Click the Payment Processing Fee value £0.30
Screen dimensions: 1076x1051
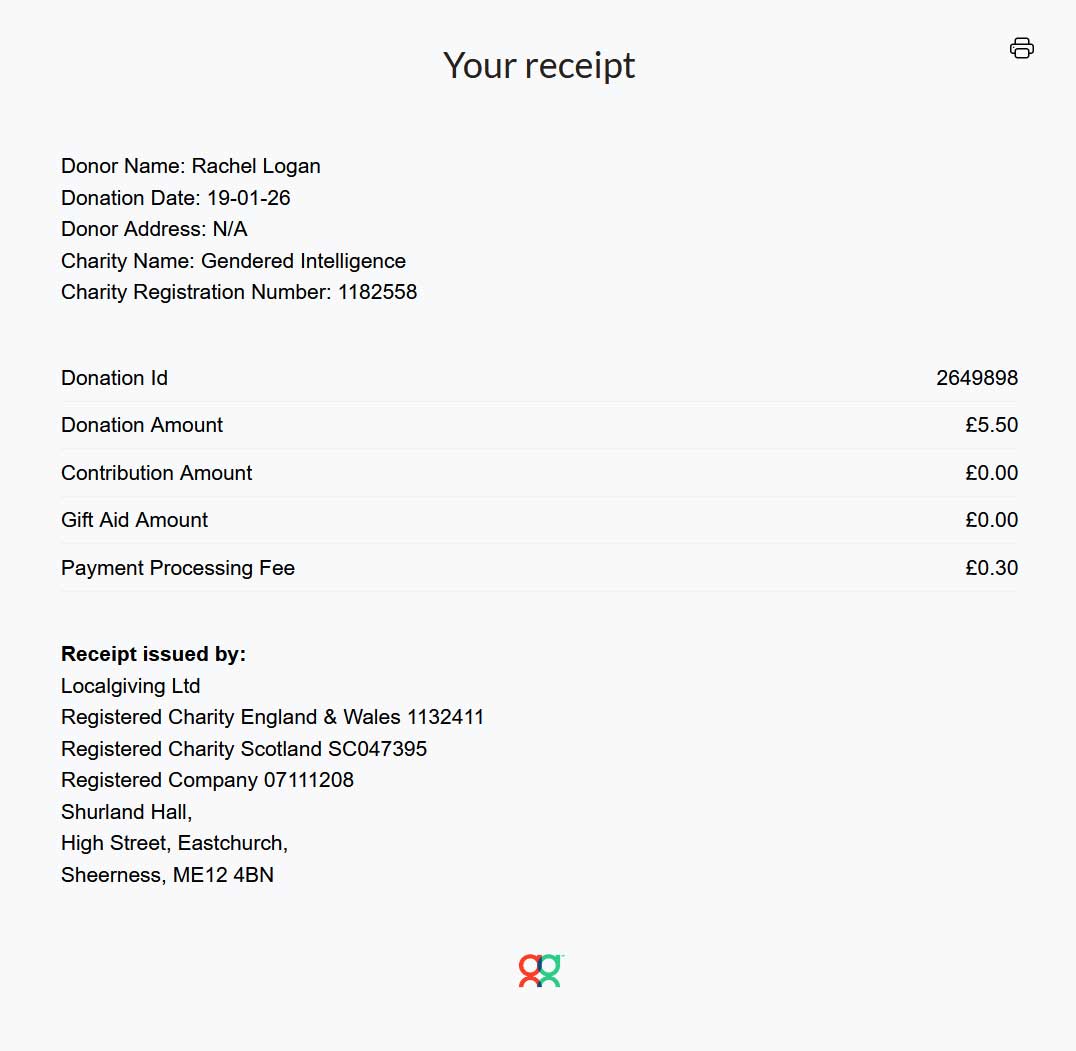991,568
